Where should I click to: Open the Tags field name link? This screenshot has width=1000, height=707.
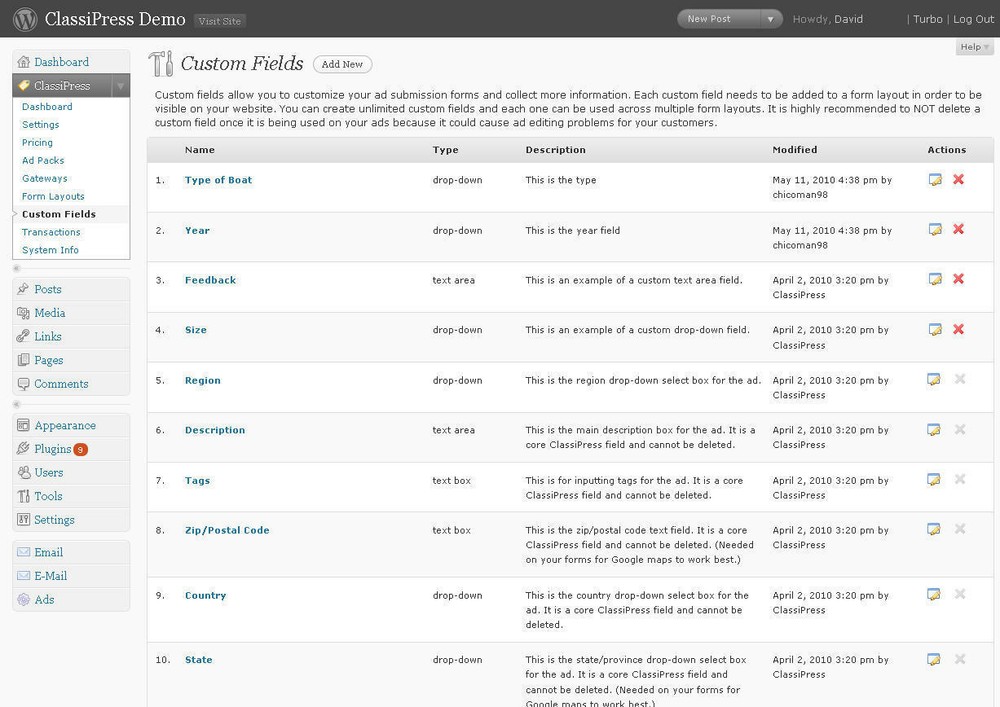click(x=197, y=481)
